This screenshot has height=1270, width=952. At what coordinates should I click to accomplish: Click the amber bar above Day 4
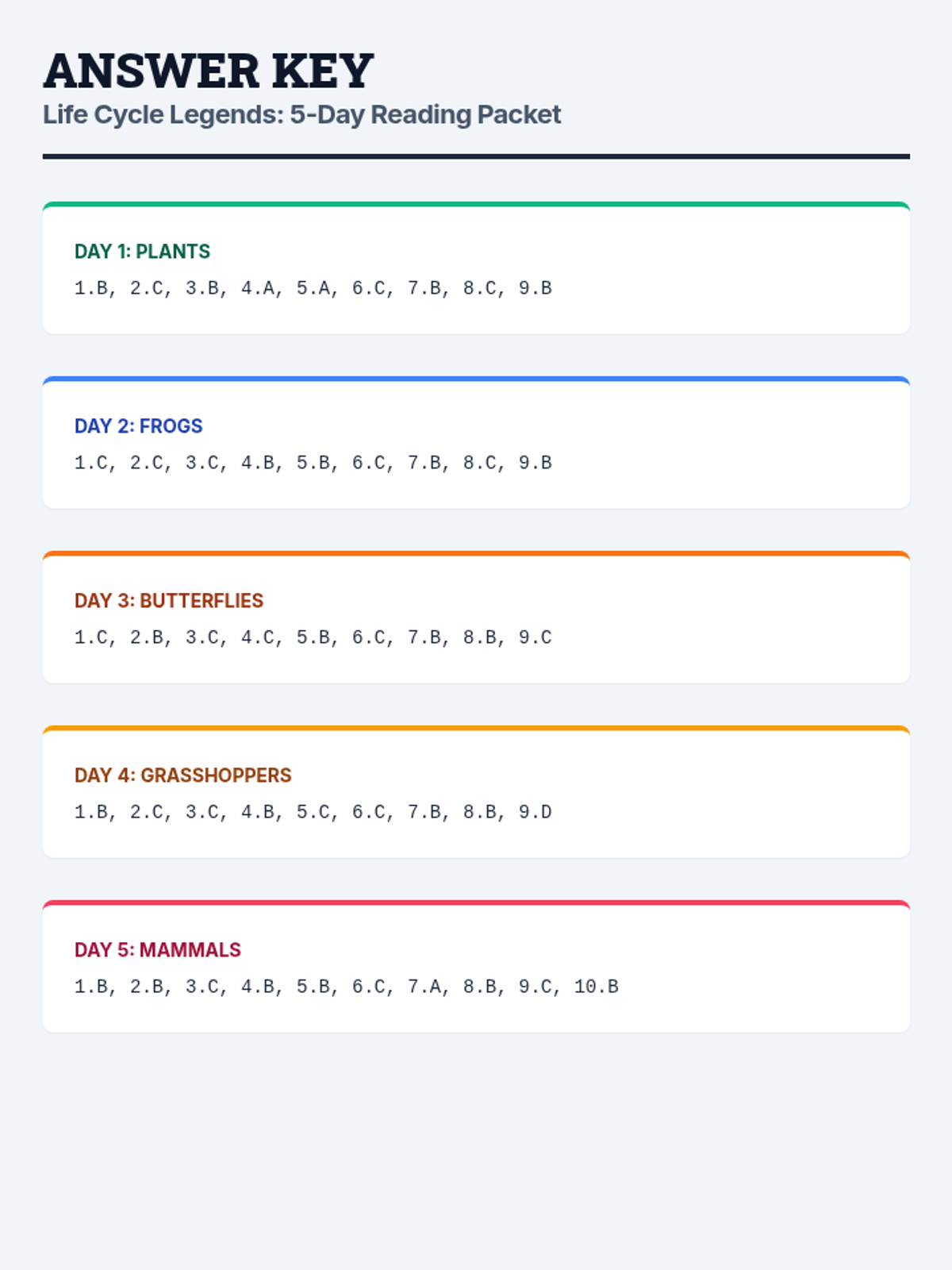(x=476, y=728)
